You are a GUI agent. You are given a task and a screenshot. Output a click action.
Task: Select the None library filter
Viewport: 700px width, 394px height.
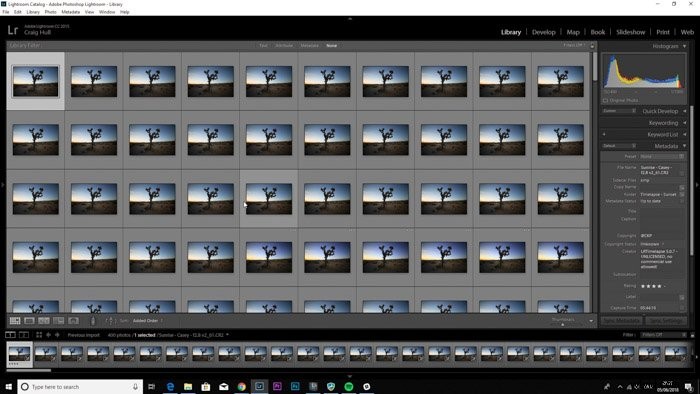coord(332,46)
